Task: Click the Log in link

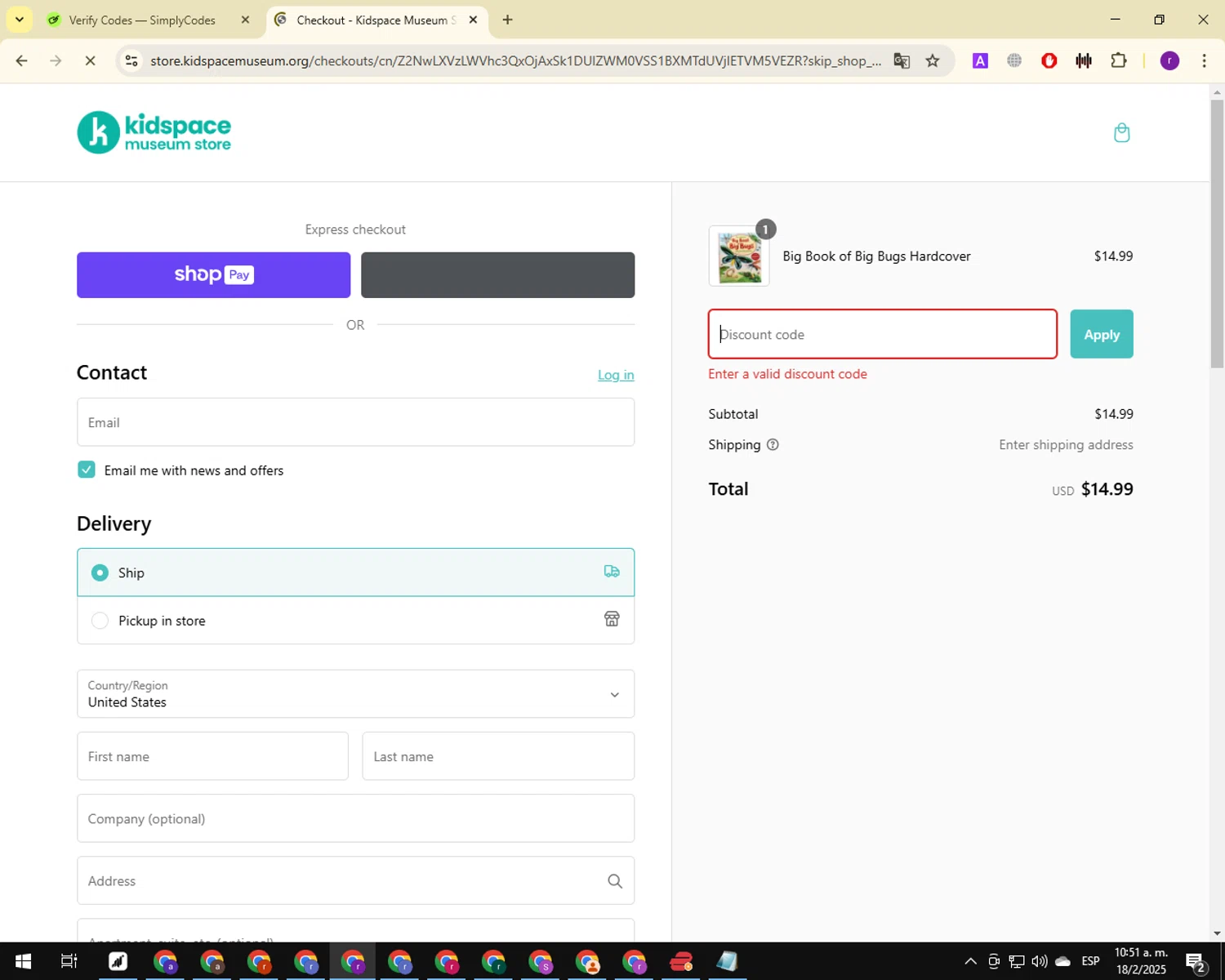Action: (616, 375)
